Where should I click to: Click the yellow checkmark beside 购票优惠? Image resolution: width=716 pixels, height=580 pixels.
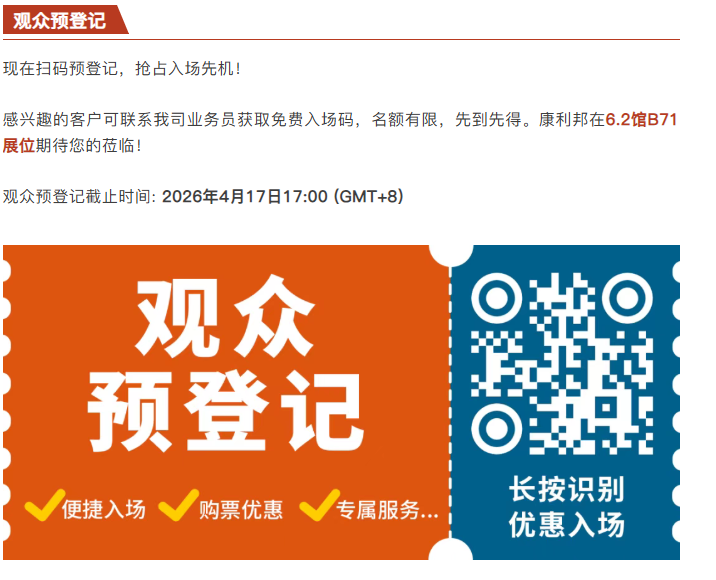[179, 505]
